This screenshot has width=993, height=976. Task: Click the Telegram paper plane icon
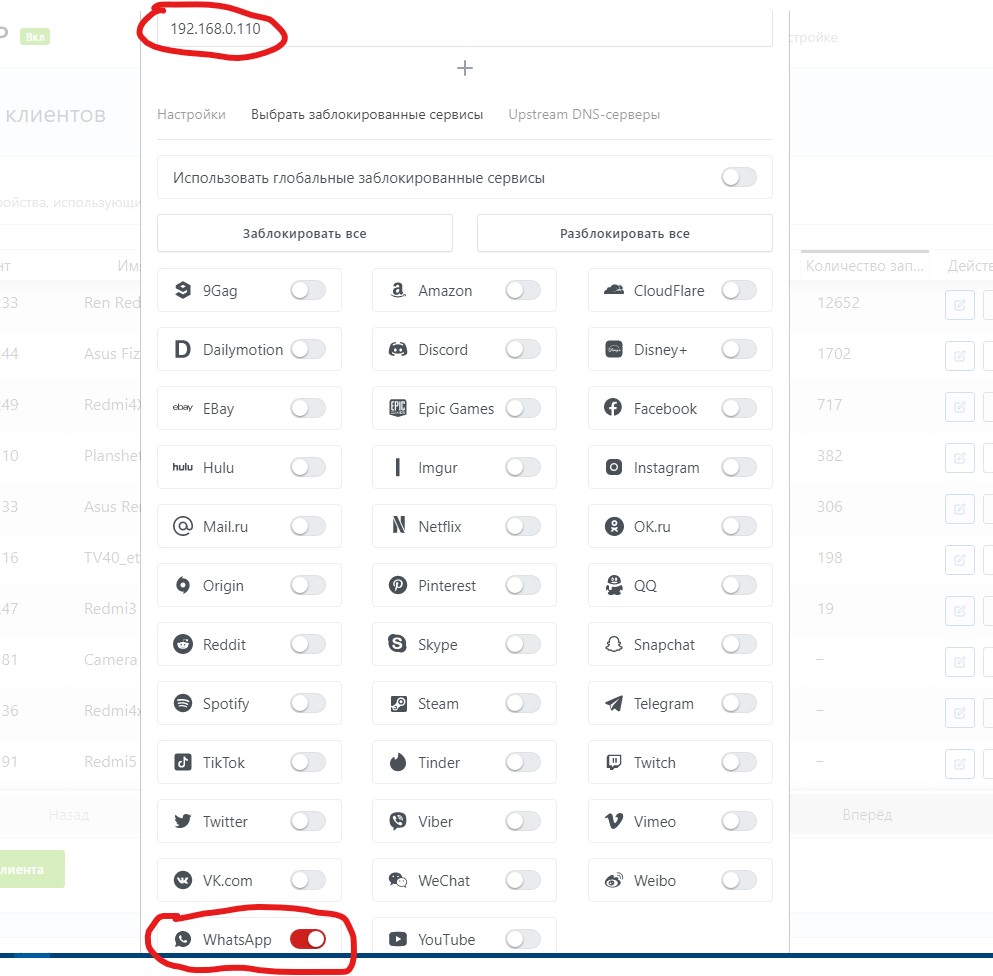pos(614,703)
